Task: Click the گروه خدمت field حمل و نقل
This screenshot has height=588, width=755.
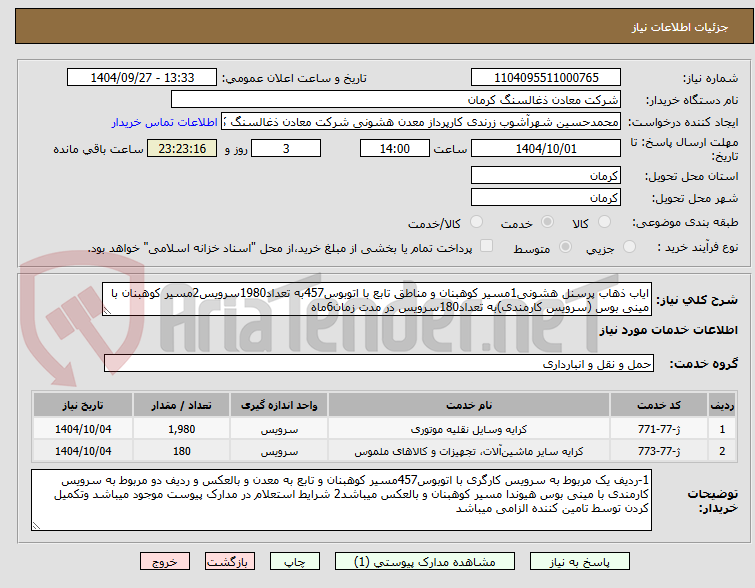Action: [x=378, y=364]
